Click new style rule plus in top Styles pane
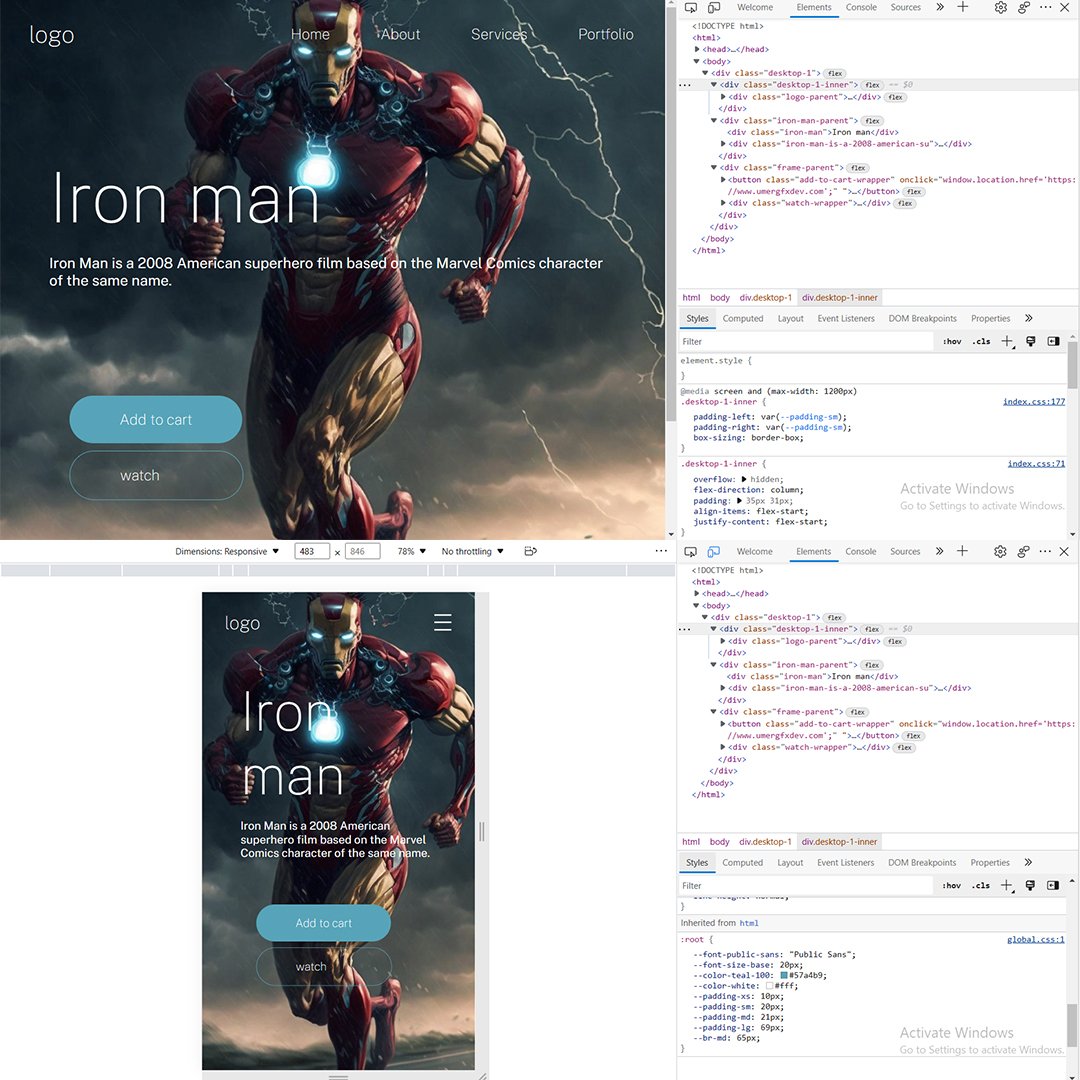 coord(1008,342)
